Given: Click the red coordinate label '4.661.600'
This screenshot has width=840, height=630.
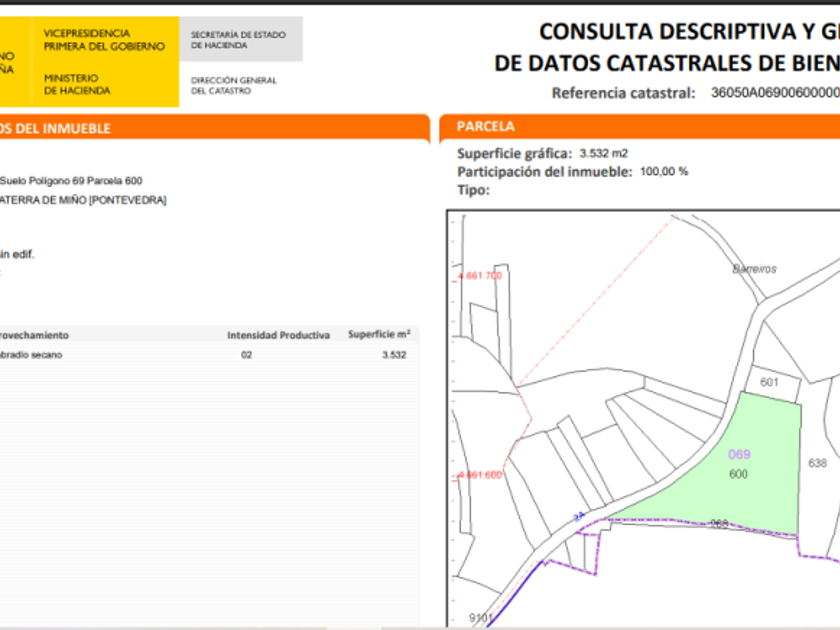Looking at the screenshot, I should coord(479,475).
